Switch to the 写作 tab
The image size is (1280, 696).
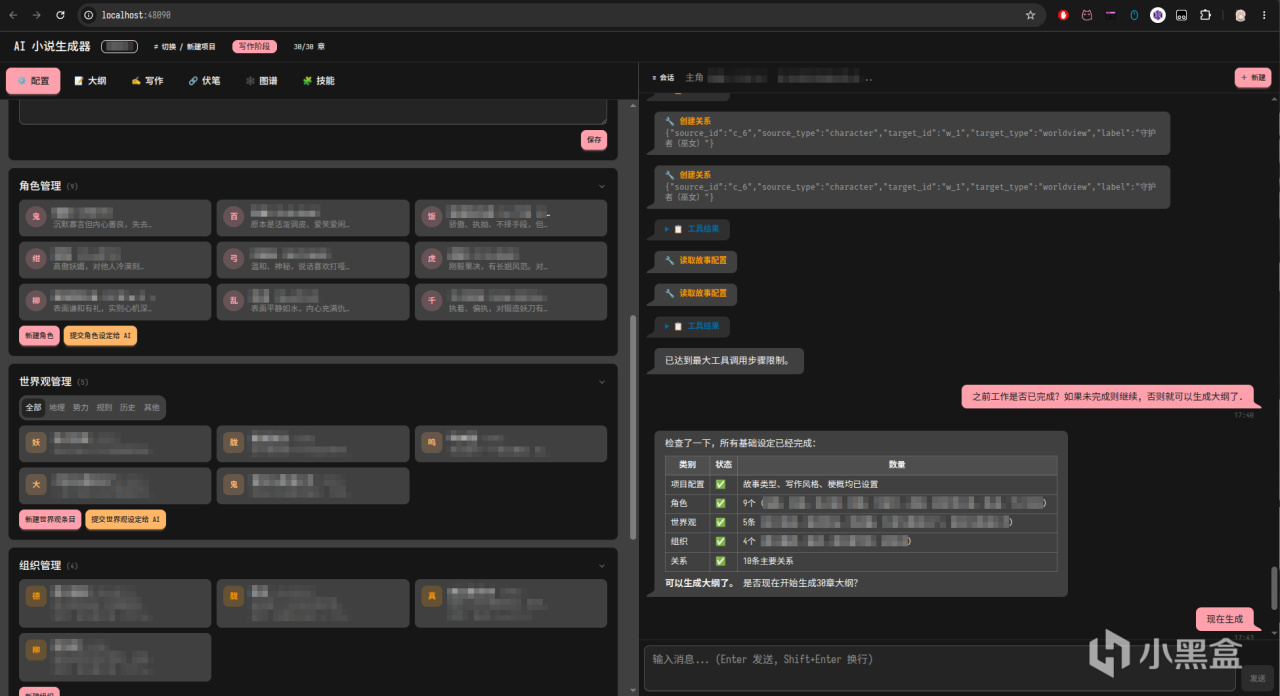(x=147, y=81)
